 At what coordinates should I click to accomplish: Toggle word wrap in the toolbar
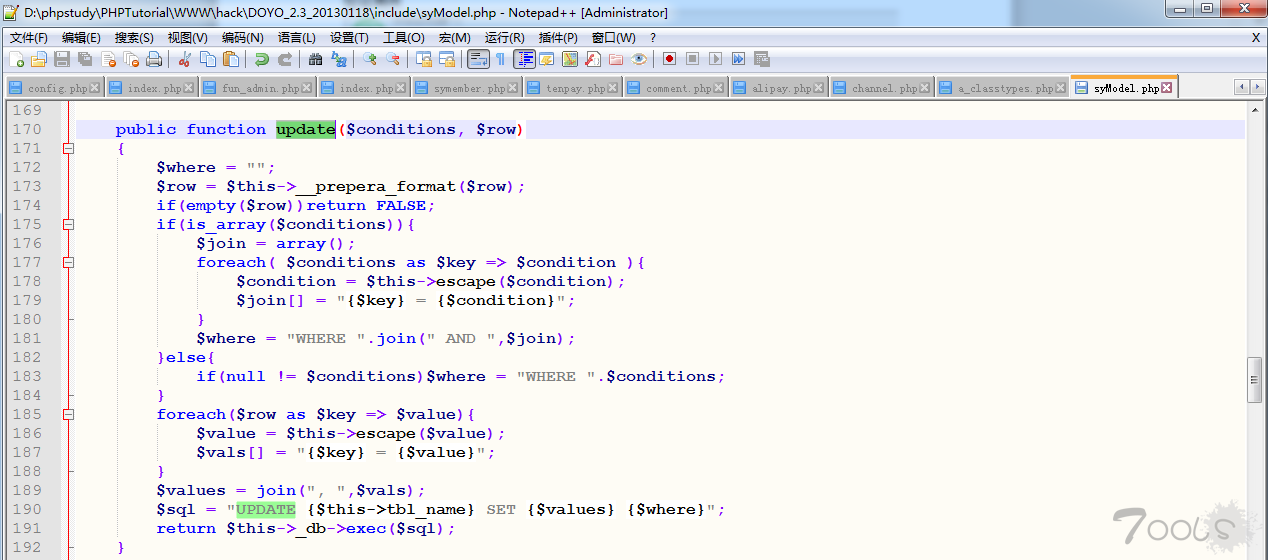point(478,59)
